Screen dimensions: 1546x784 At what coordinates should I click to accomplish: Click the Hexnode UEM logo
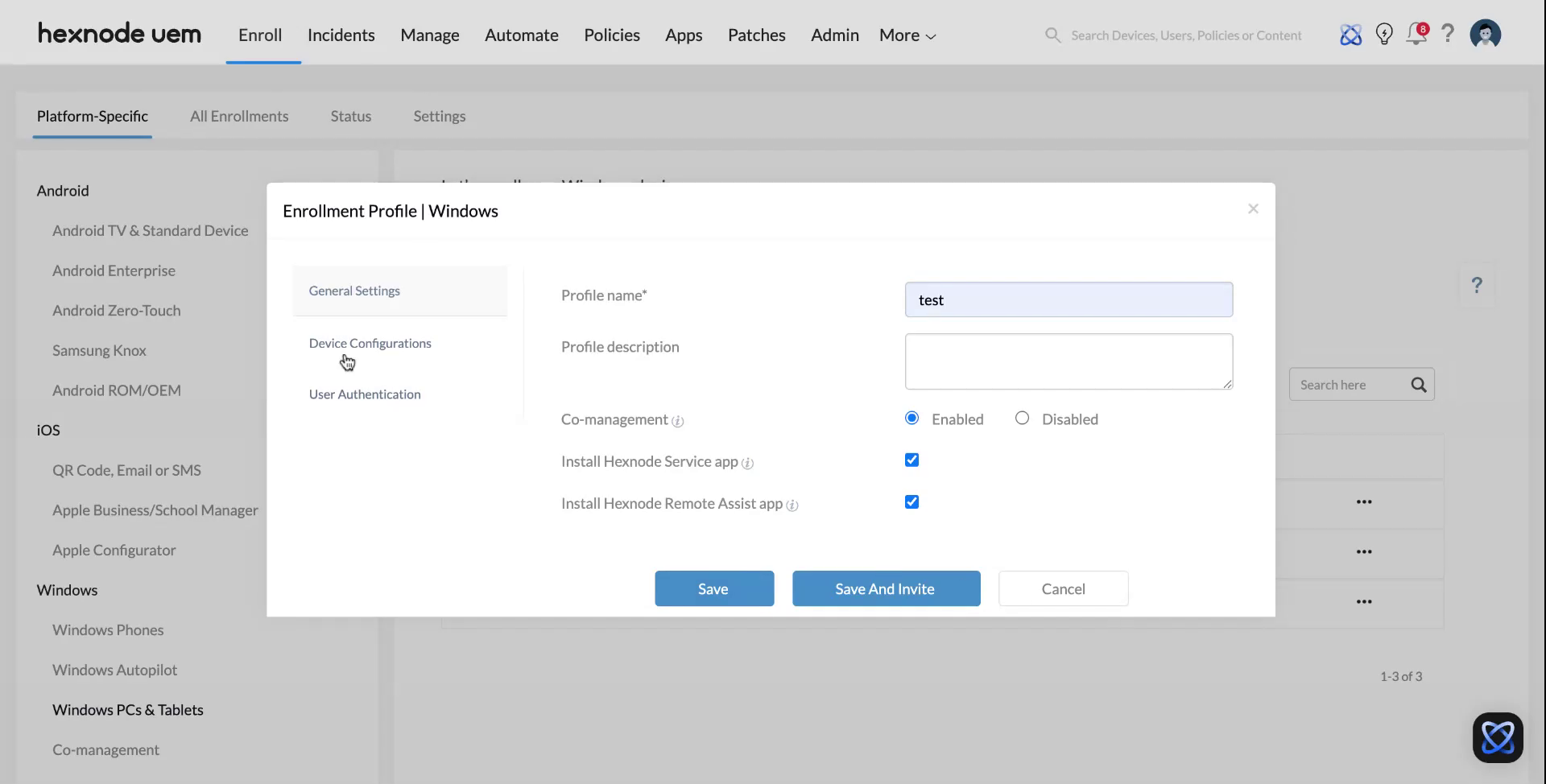[x=119, y=33]
